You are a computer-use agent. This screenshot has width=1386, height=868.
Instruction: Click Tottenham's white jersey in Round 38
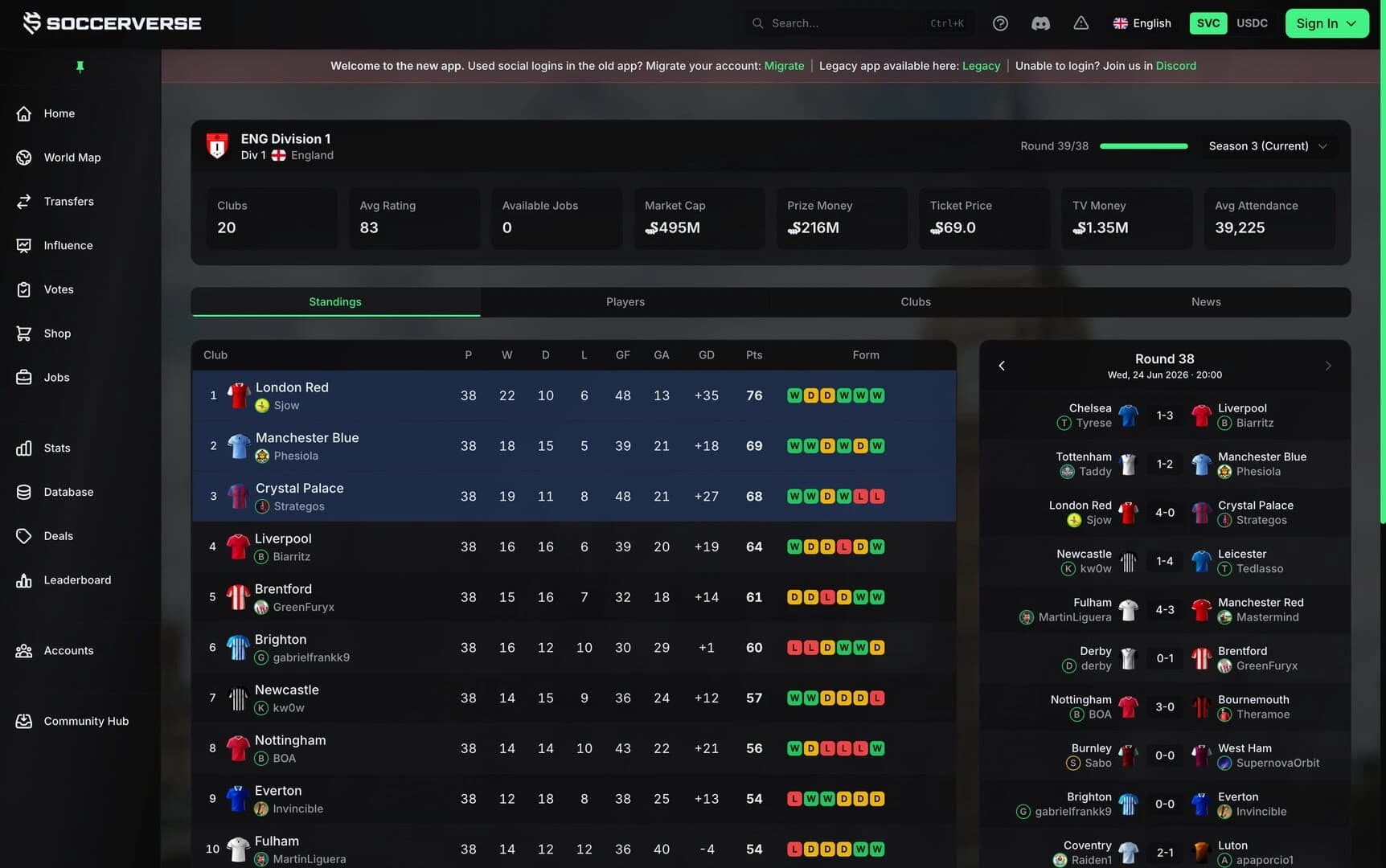(1128, 464)
